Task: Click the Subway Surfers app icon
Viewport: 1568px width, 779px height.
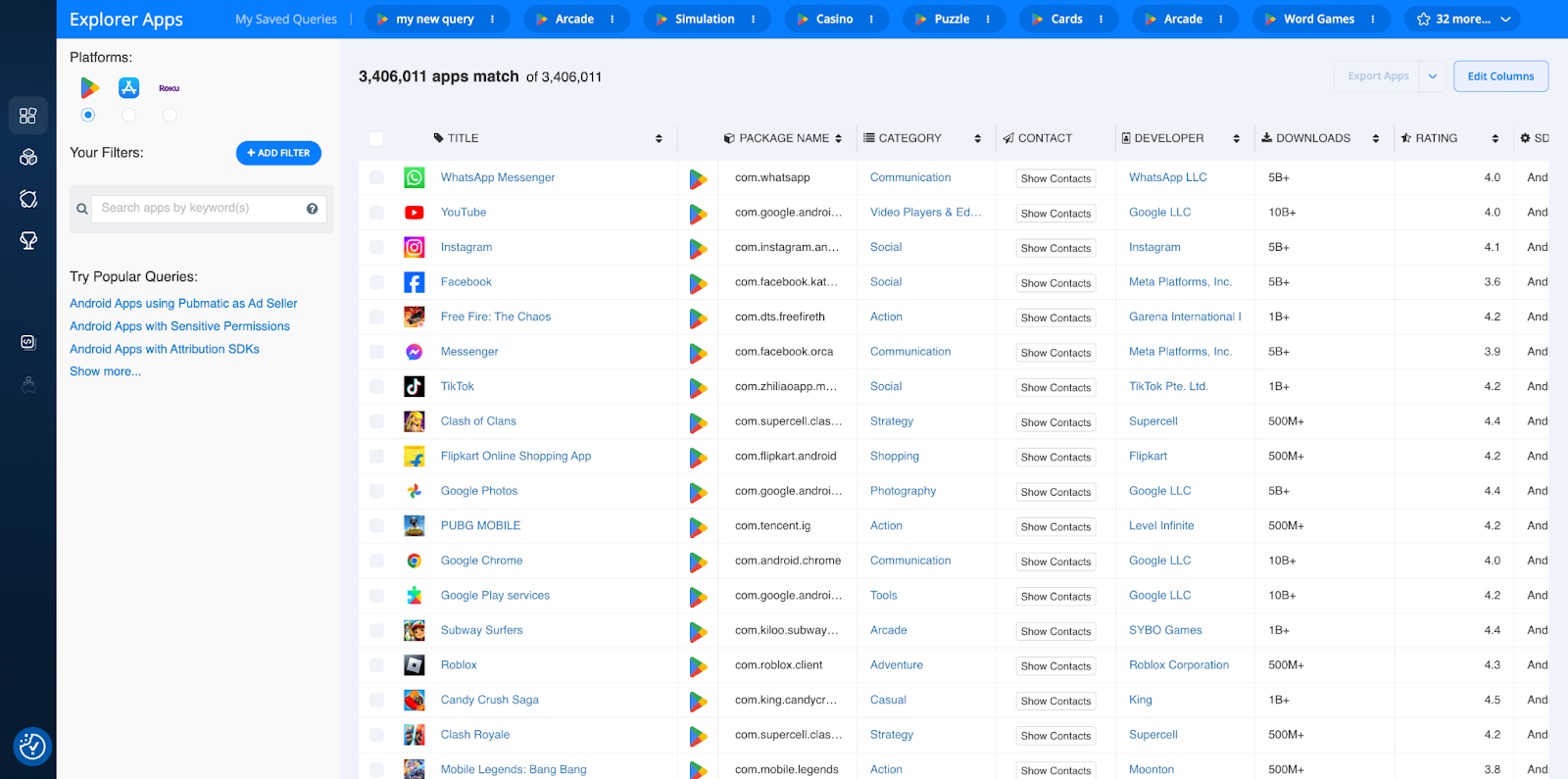Action: click(x=415, y=630)
